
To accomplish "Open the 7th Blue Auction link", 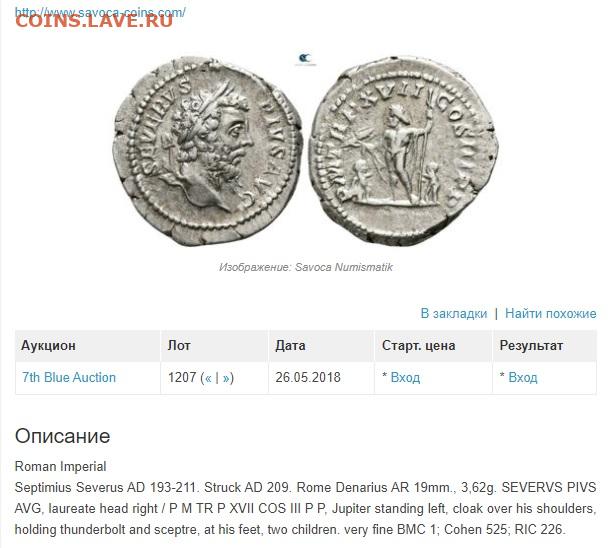I will (69, 377).
